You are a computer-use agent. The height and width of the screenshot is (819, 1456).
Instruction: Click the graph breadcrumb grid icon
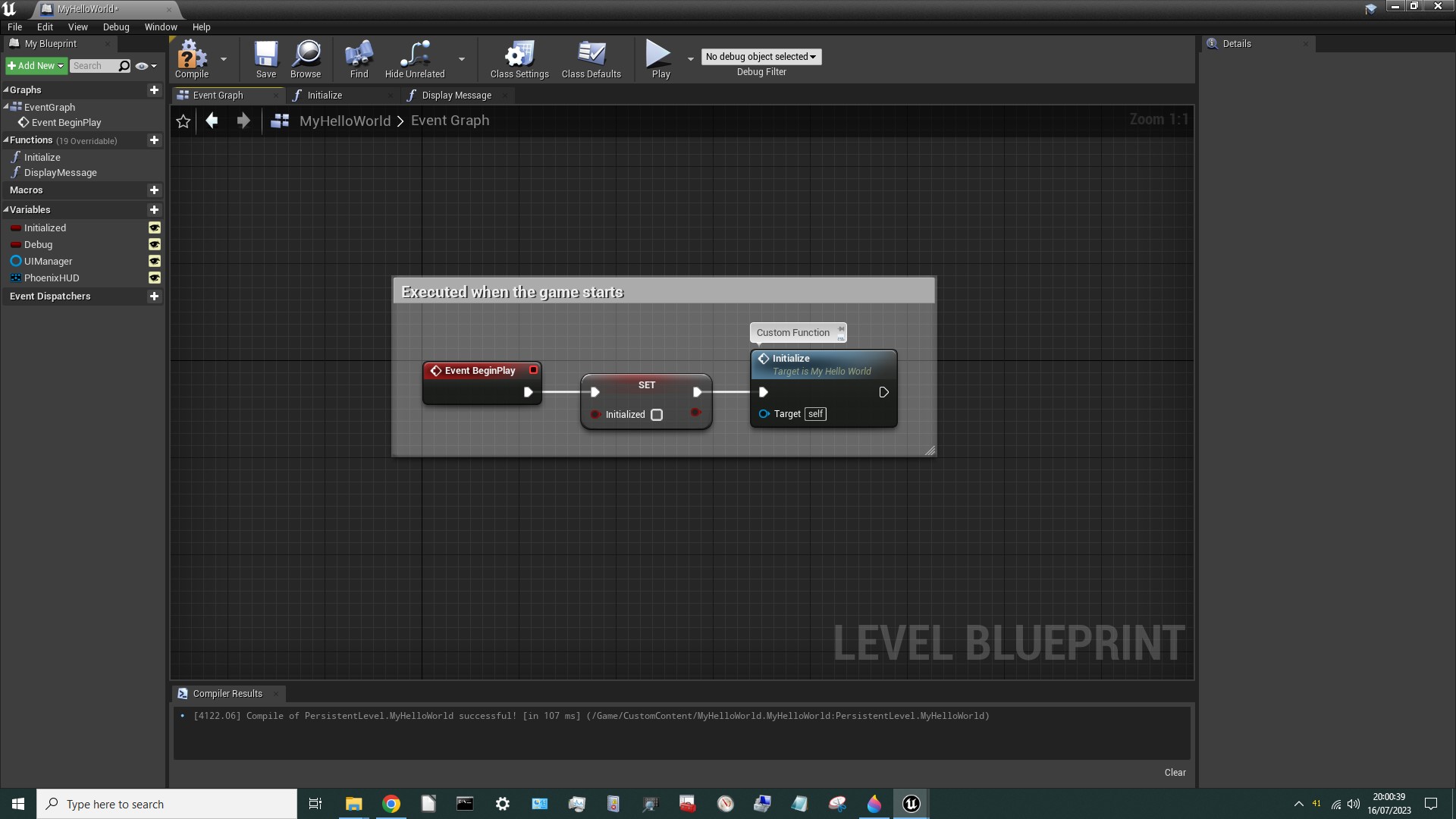280,121
